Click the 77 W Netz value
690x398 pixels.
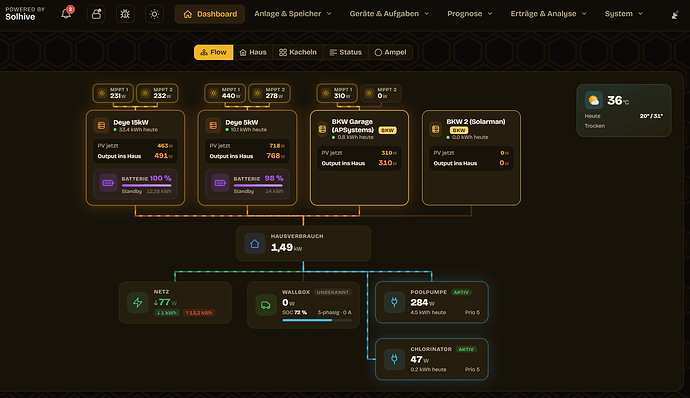165,302
